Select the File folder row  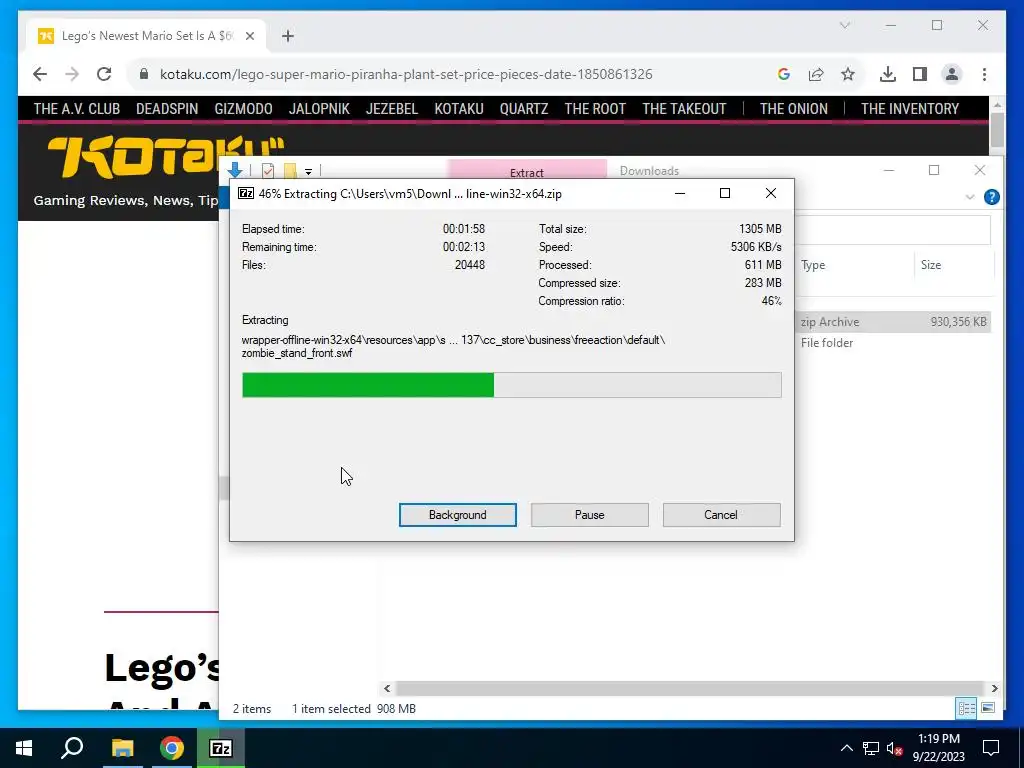point(893,343)
